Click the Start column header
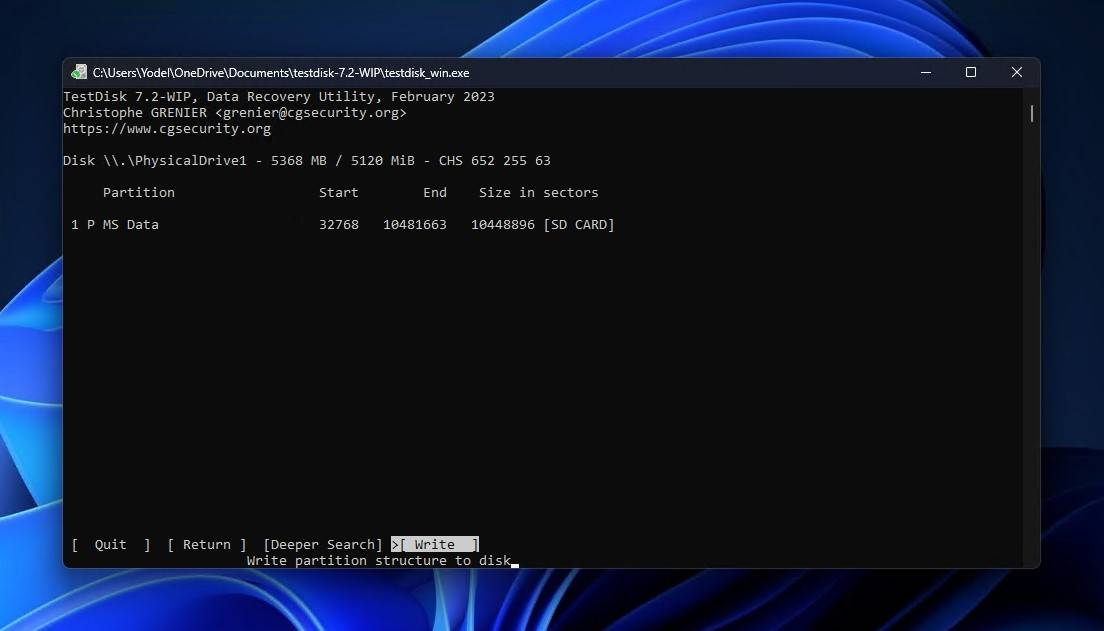 339,192
